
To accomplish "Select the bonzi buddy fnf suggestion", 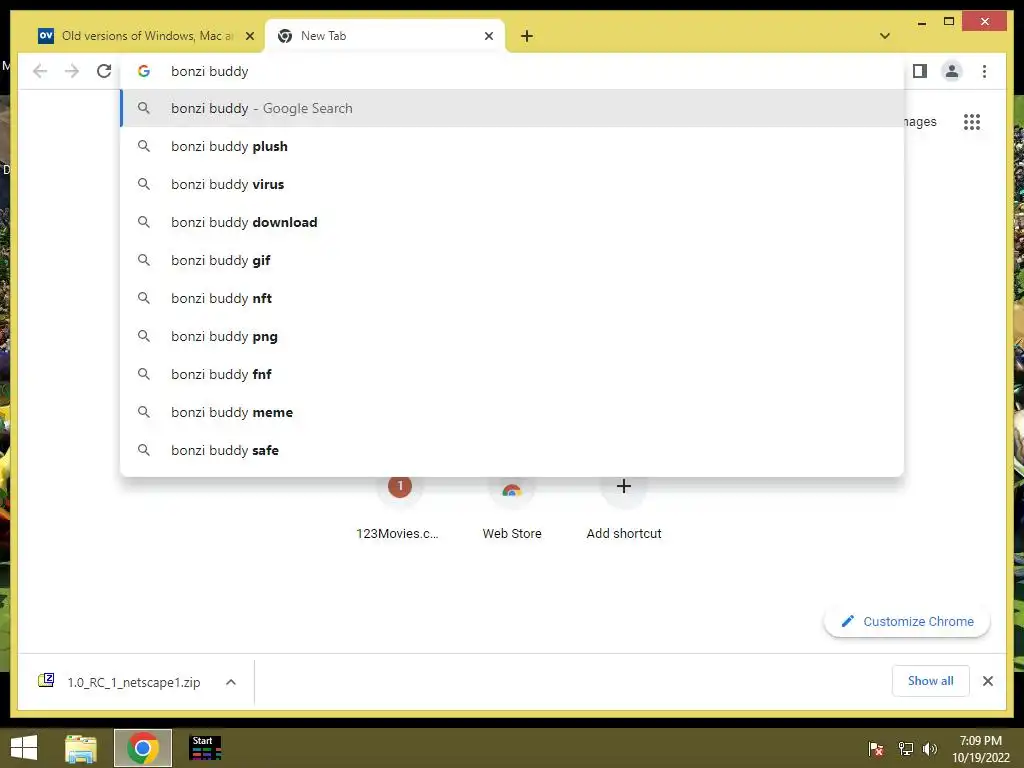I will tap(512, 374).
